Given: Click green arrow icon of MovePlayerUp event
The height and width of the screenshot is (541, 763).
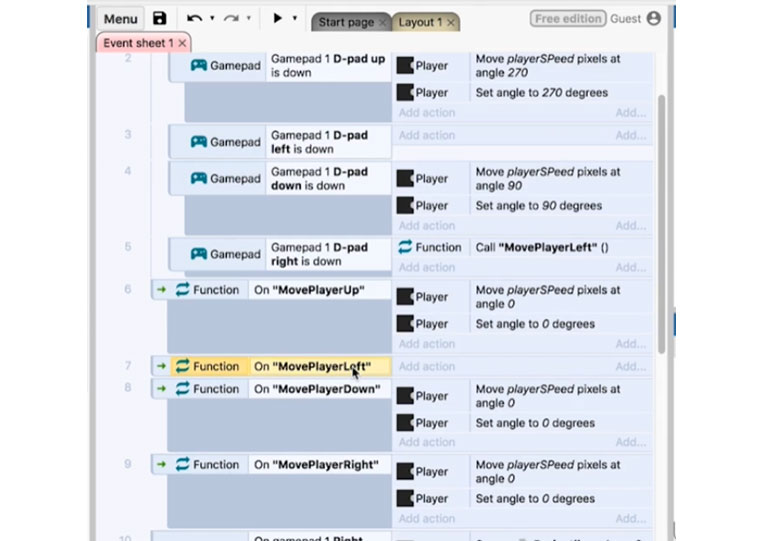Looking at the screenshot, I should tap(161, 290).
